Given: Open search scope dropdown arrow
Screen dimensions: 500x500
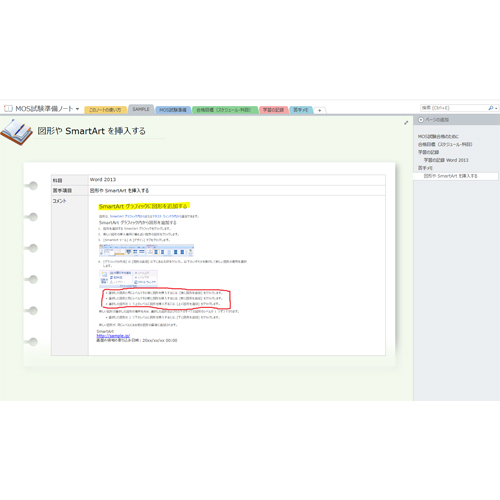Looking at the screenshot, I should pos(496,108).
